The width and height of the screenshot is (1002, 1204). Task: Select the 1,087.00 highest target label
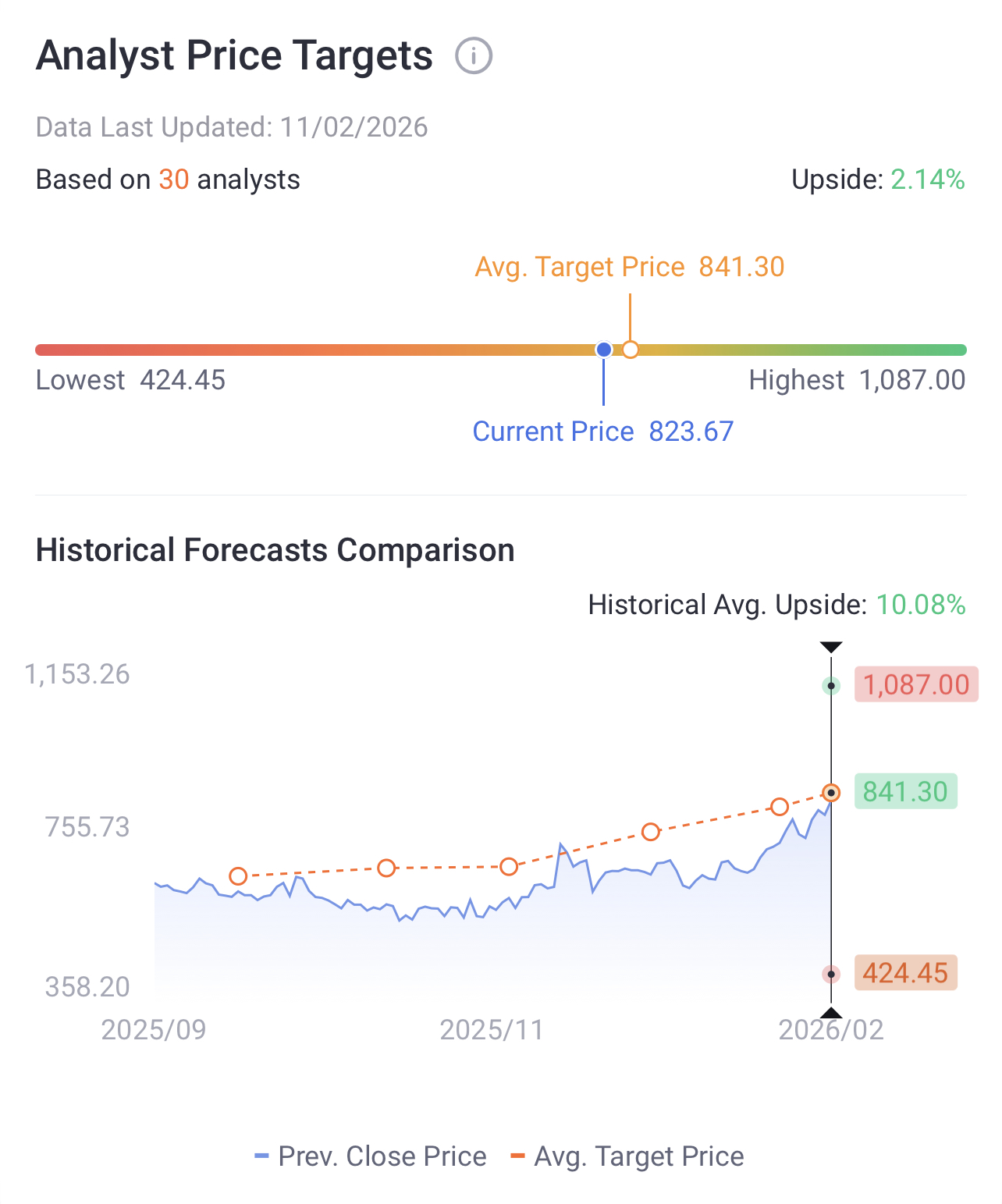tap(915, 684)
